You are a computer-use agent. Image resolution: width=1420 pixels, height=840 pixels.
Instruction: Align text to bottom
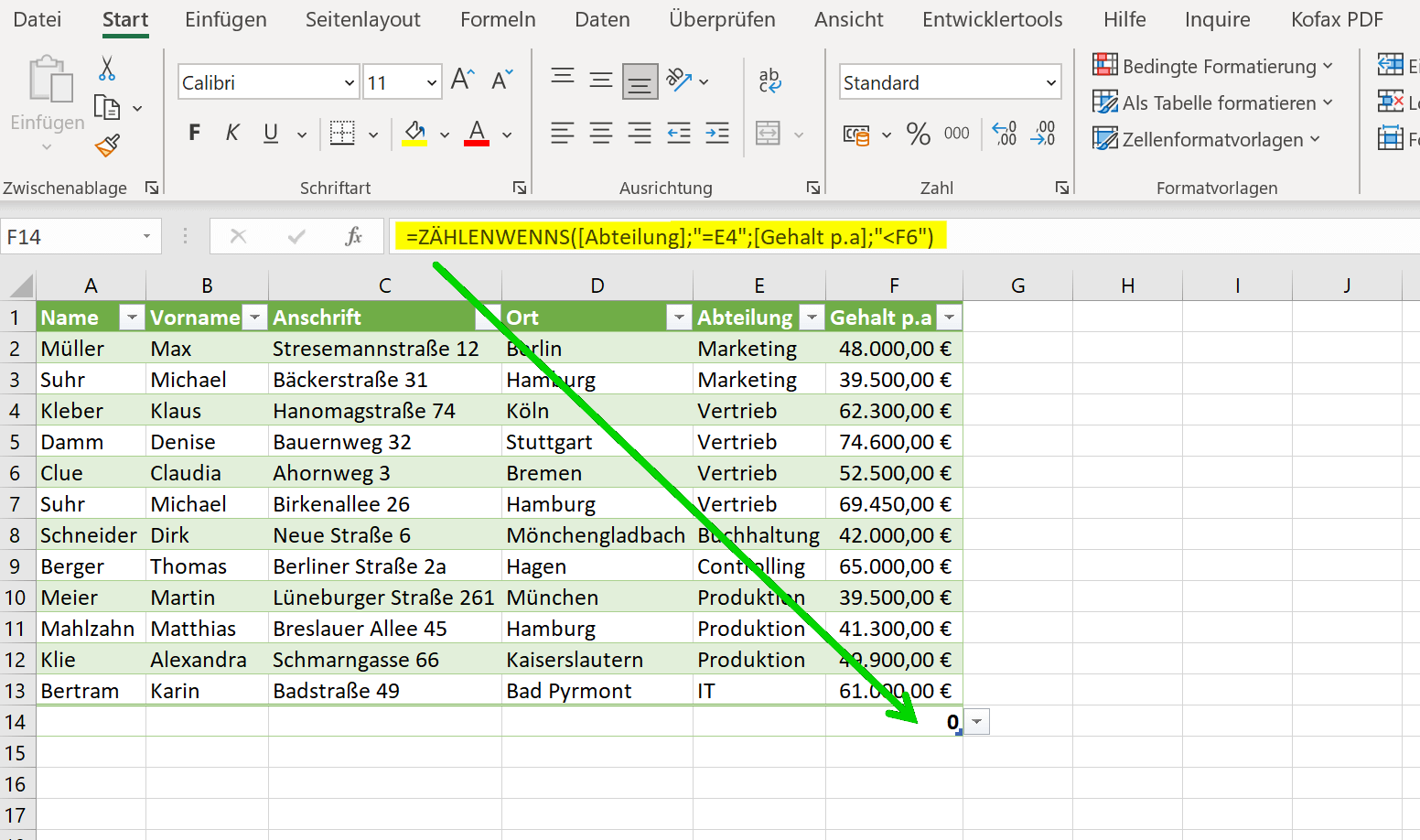point(640,81)
